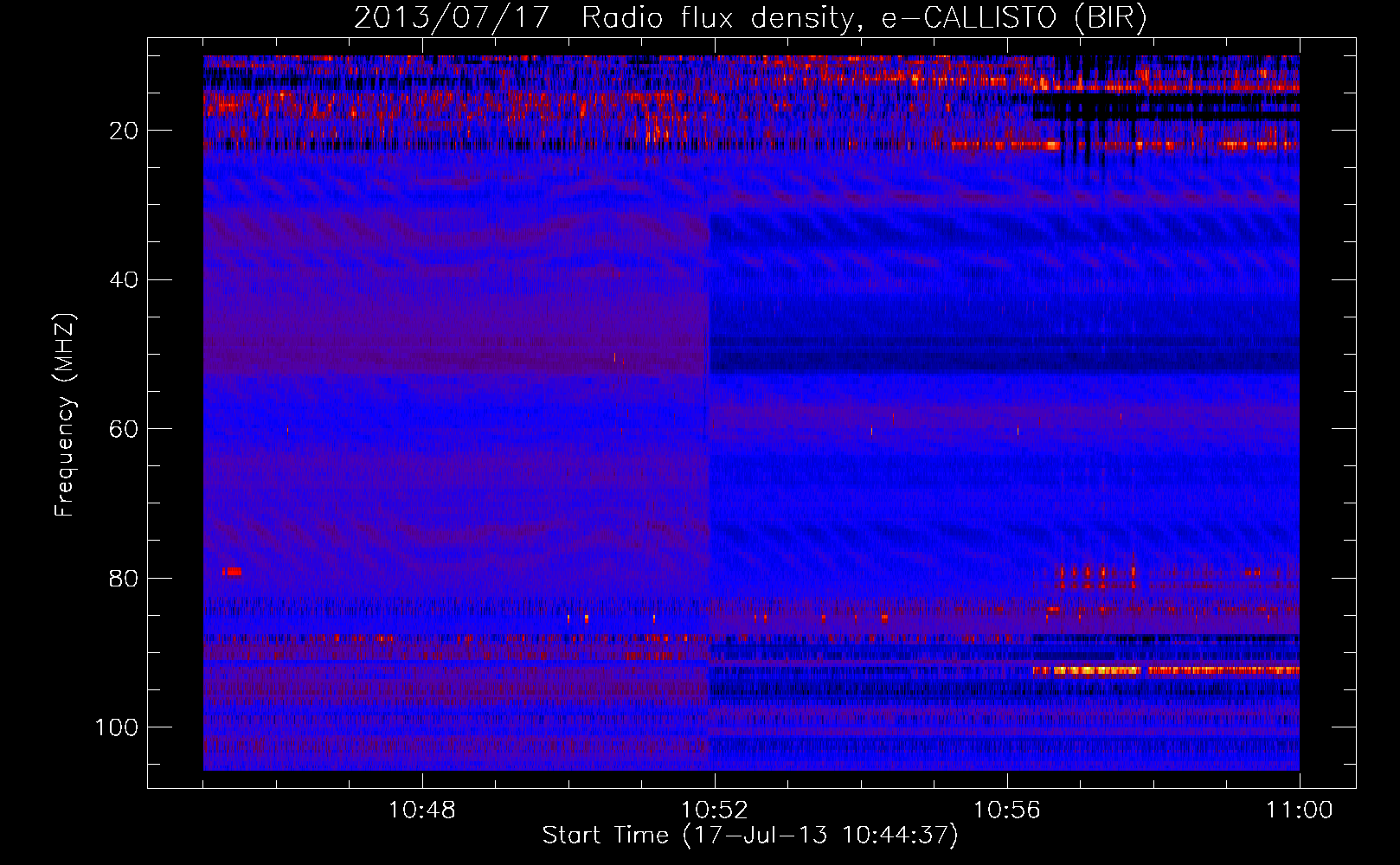The height and width of the screenshot is (865, 1400).
Task: Click the plot title "Radio flux density, e-CALLISTO (BIR)"
Action: pos(864,18)
